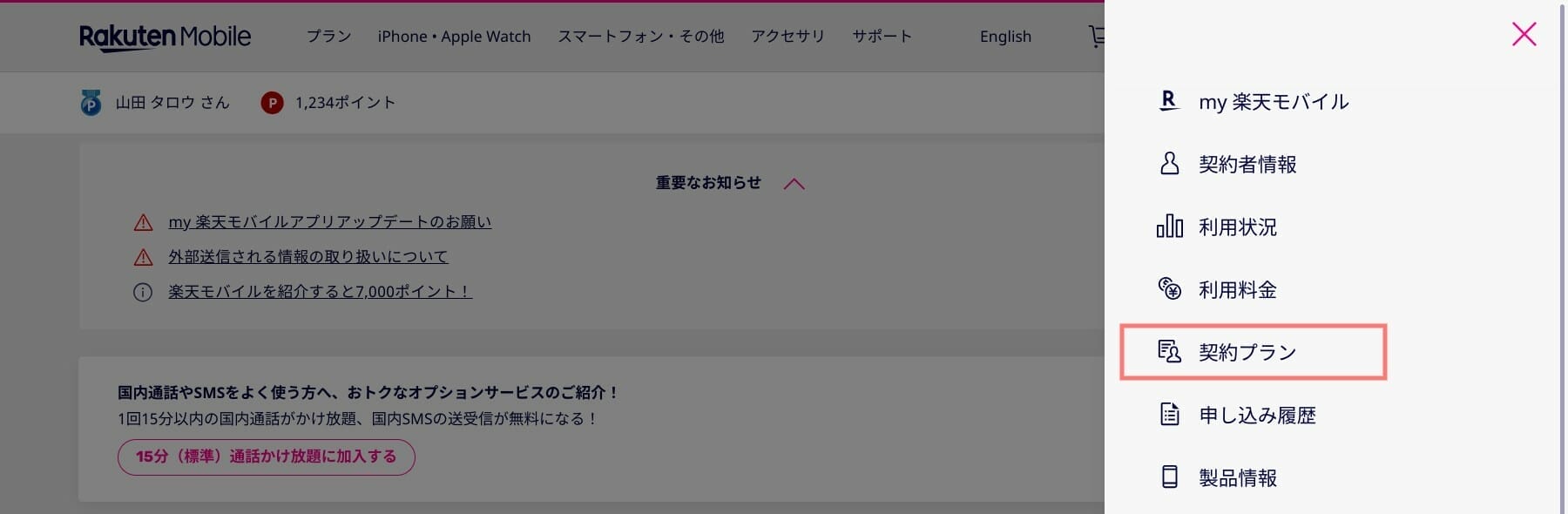Open the shopping cart icon in header
This screenshot has height=514, width=1568.
click(x=1097, y=37)
